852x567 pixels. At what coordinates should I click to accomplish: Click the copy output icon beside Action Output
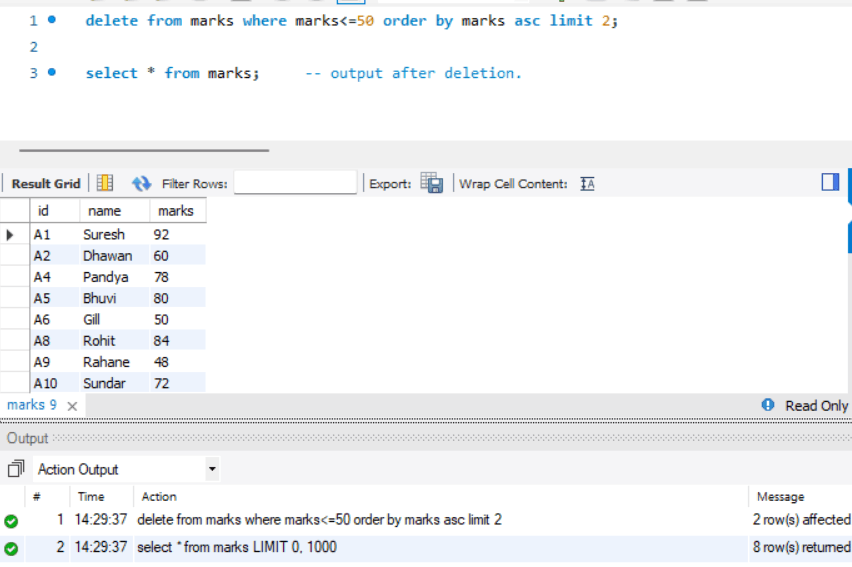pyautogui.click(x=16, y=469)
